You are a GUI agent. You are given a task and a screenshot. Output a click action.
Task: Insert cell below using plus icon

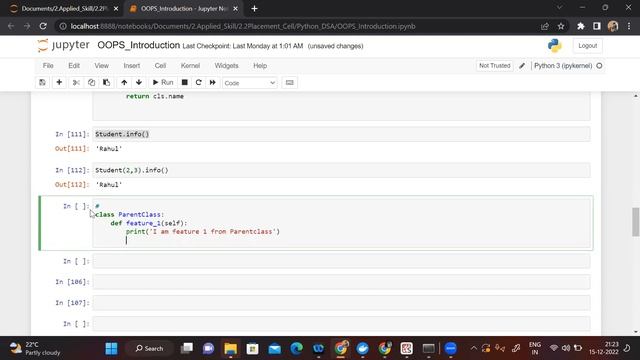(59, 82)
